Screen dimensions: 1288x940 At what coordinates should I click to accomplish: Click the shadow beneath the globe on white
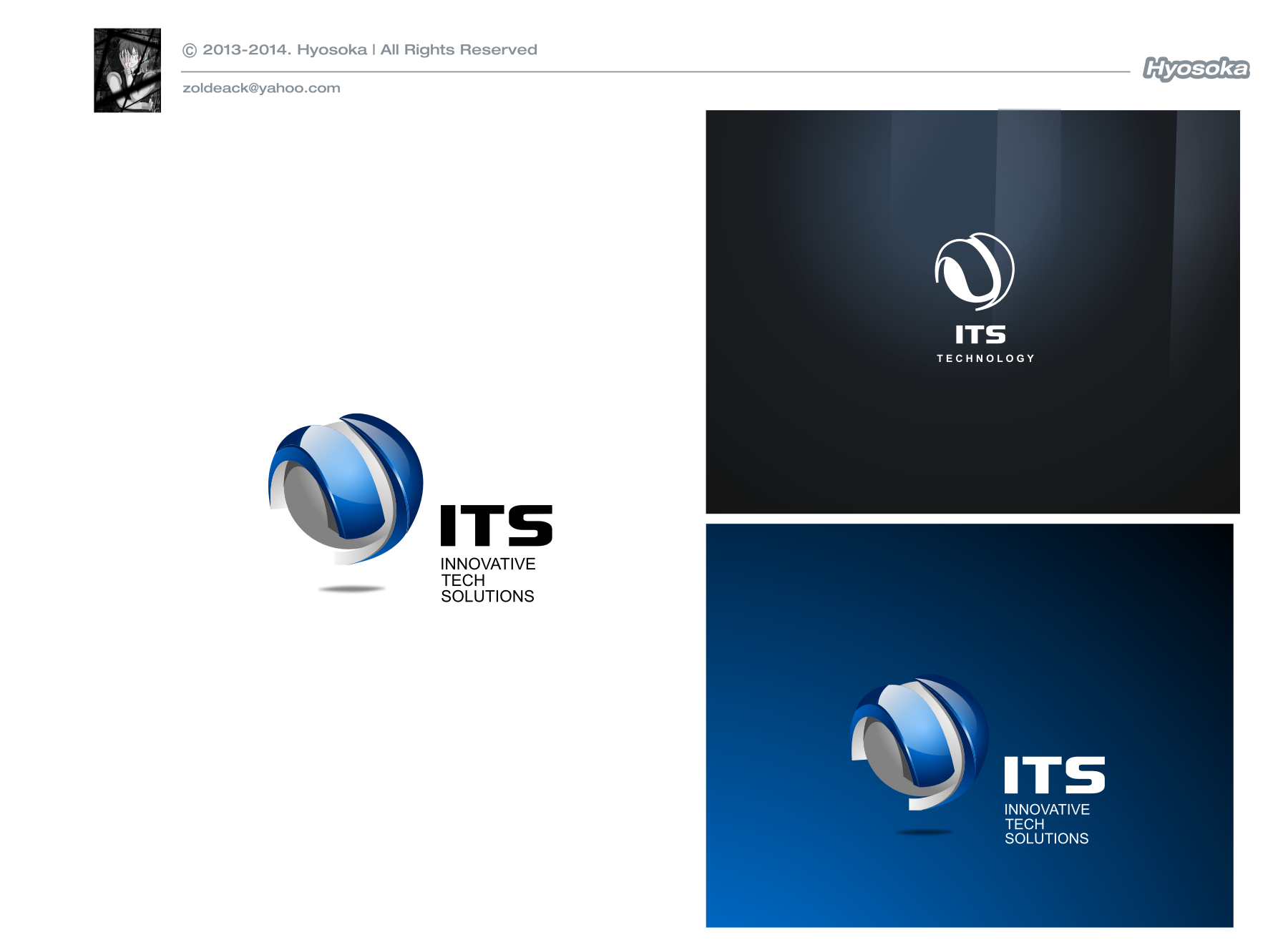351,589
